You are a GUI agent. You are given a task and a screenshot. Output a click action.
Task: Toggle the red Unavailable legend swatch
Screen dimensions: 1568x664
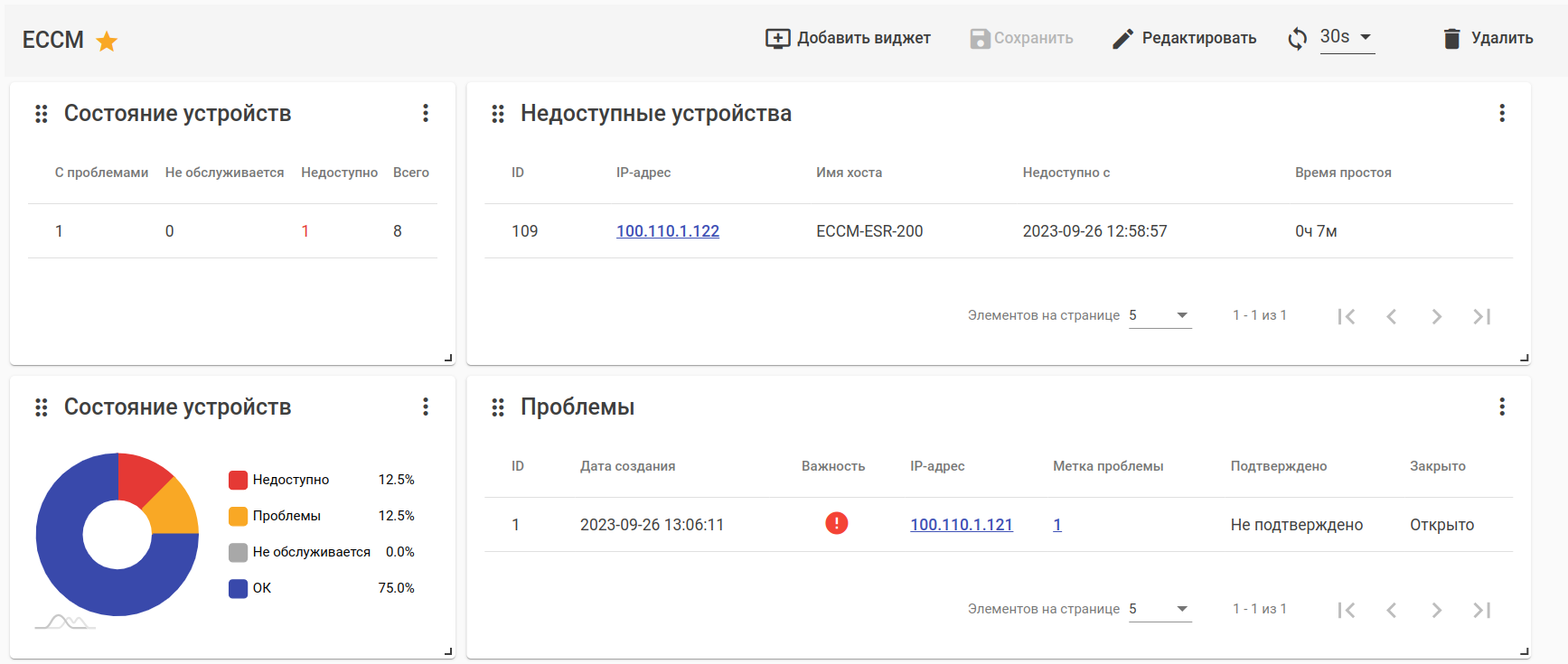click(239, 480)
